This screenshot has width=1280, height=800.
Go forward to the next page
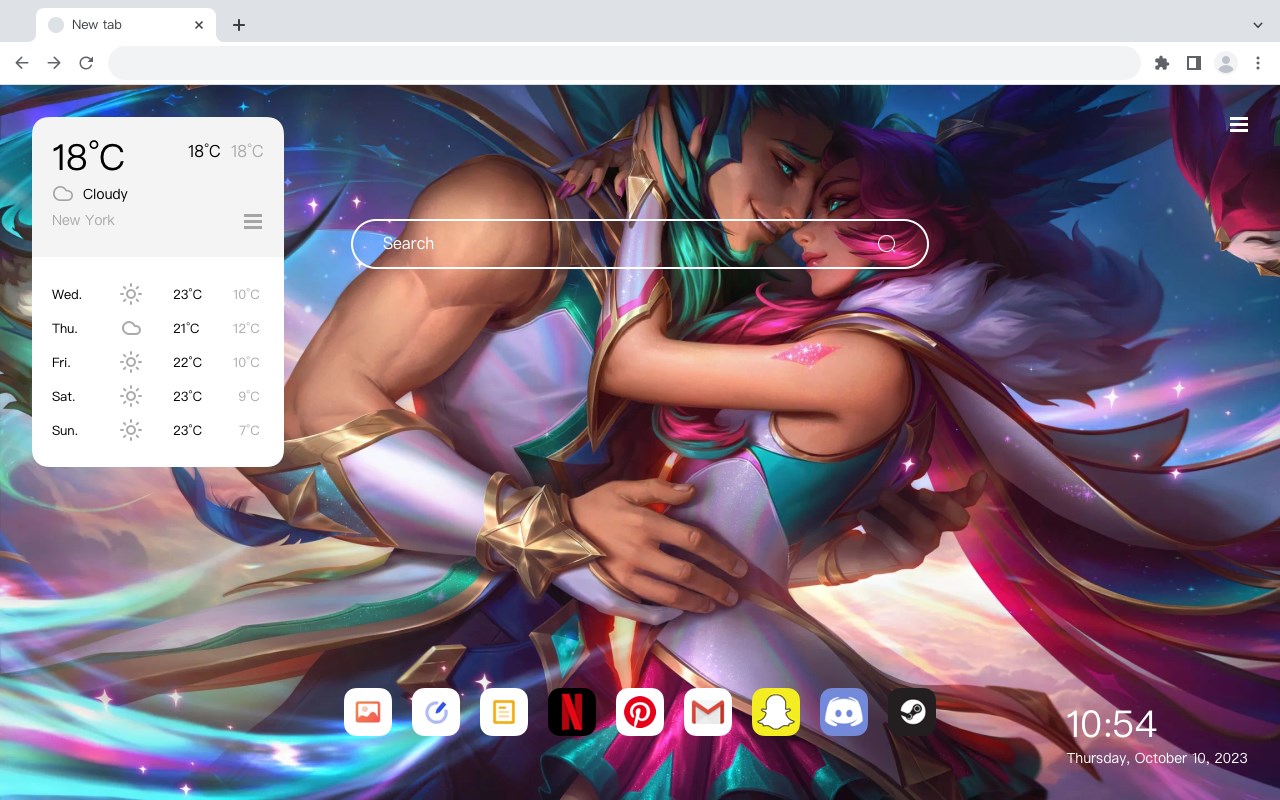pos(54,63)
